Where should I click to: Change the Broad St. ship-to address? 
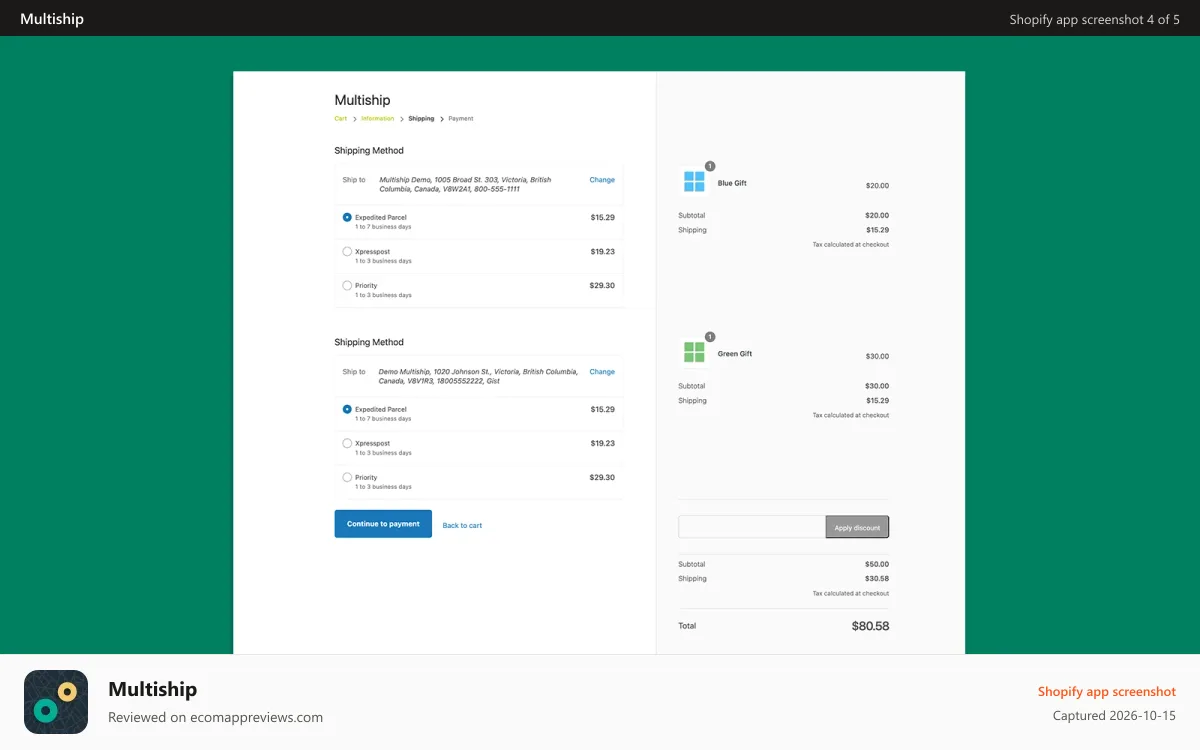(602, 180)
